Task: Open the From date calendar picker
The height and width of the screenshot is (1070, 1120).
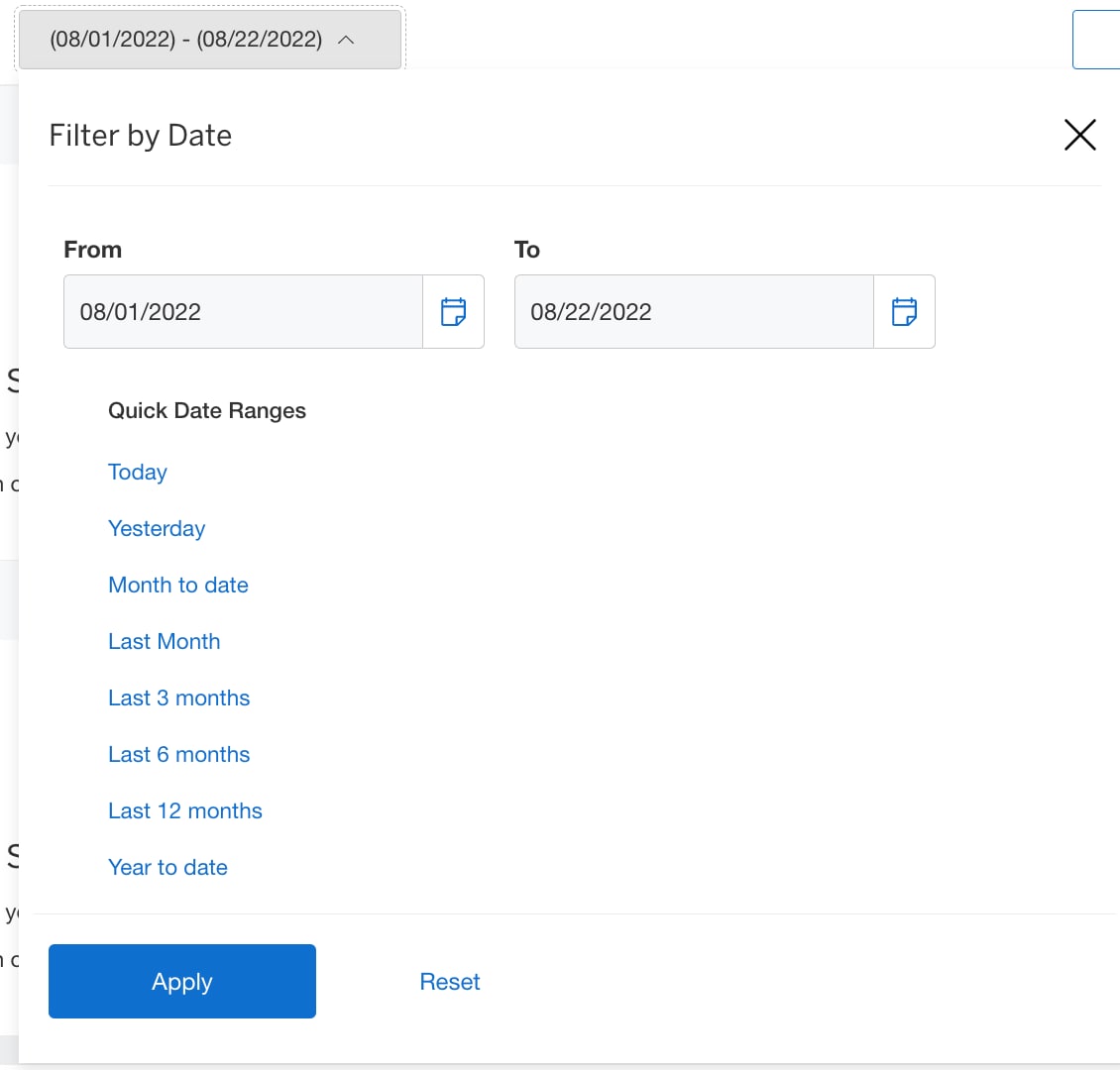Action: pos(454,311)
